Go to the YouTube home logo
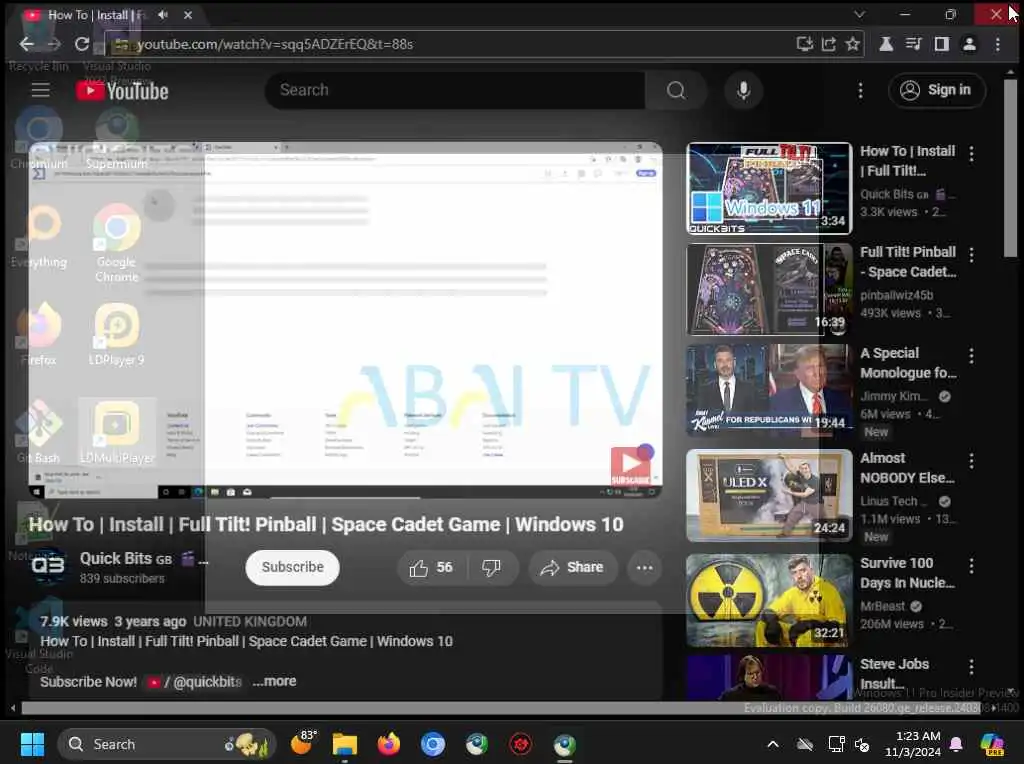Screen dimensions: 1024x764 (x=122, y=91)
